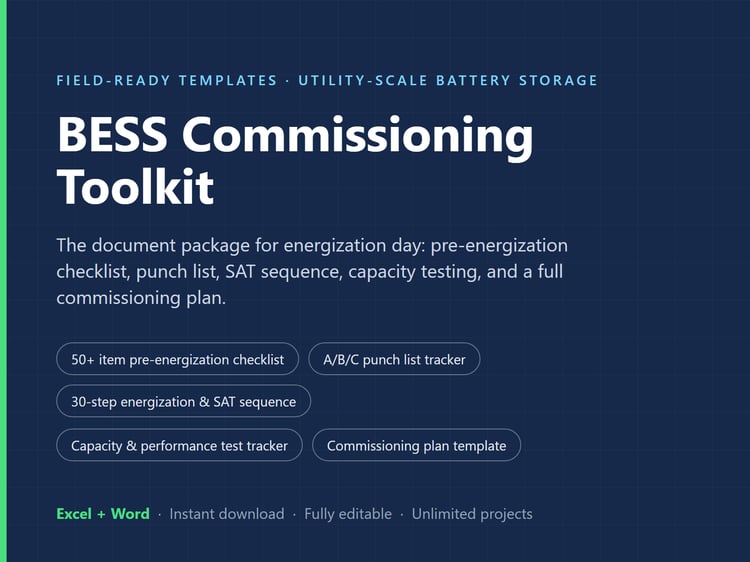Viewport: 750px width, 562px height.
Task: Click the word Commissioning in the headline
Action: coord(357,136)
